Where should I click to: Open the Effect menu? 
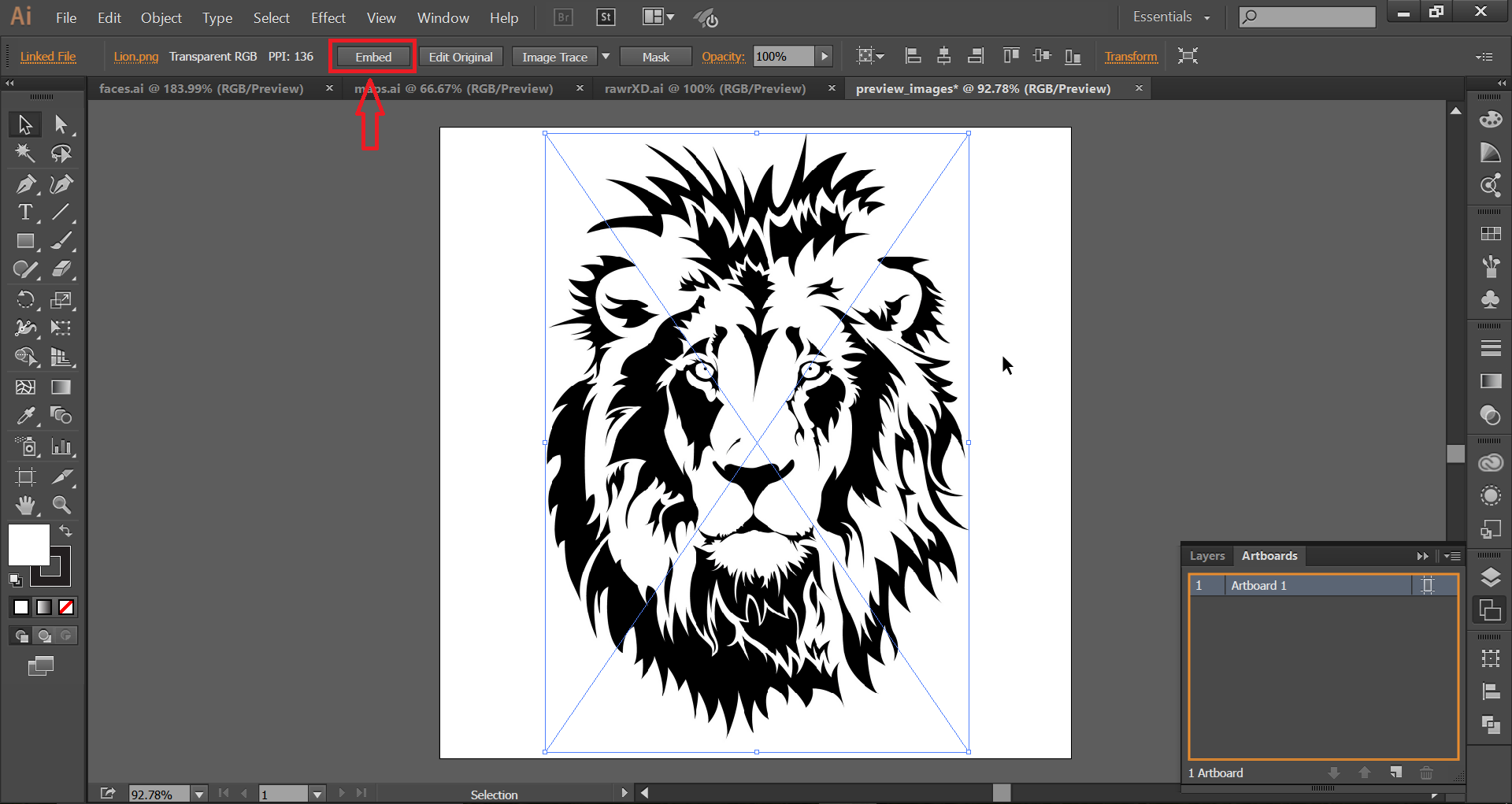click(328, 17)
